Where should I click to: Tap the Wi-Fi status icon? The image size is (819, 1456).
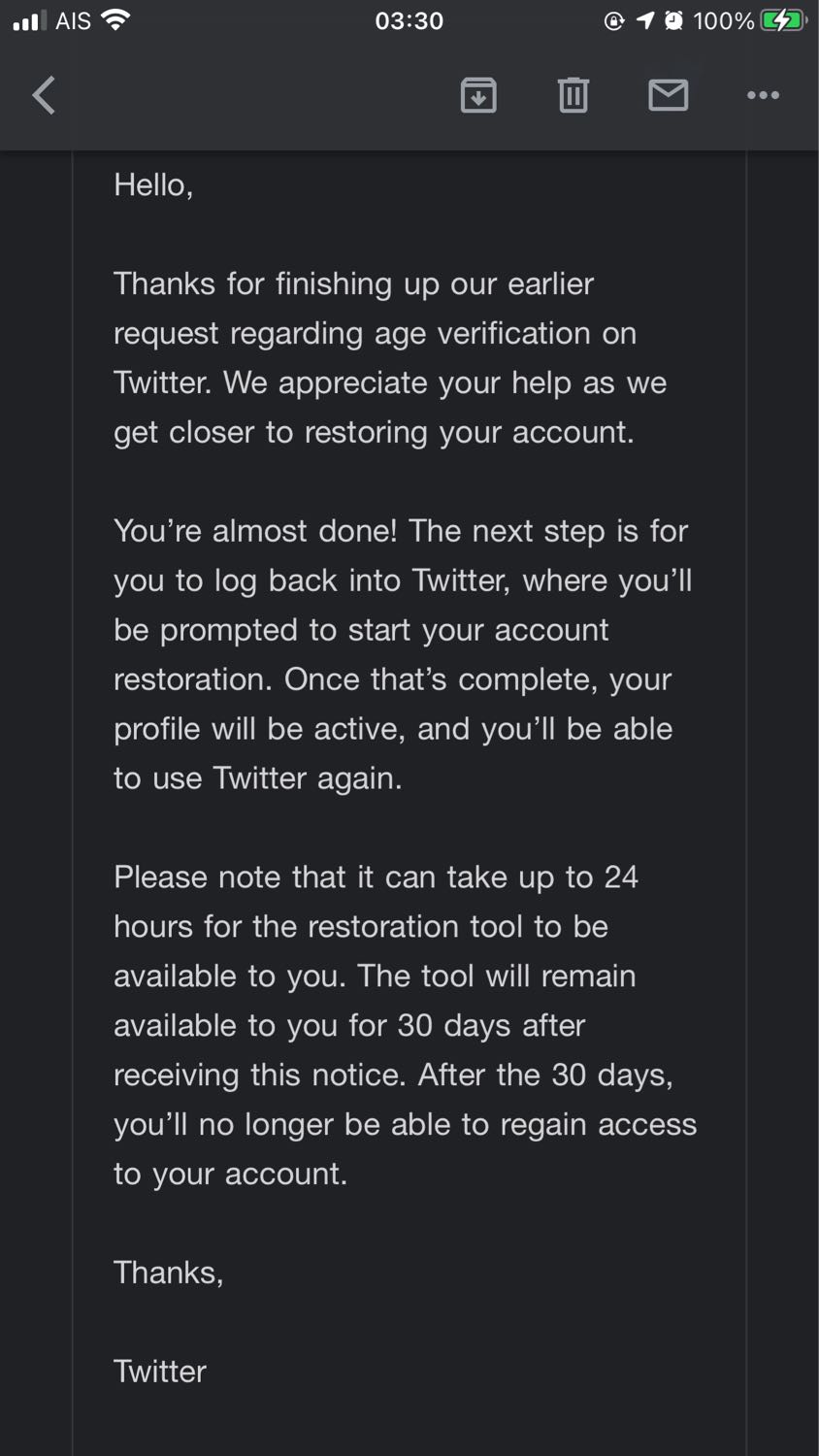(x=115, y=20)
